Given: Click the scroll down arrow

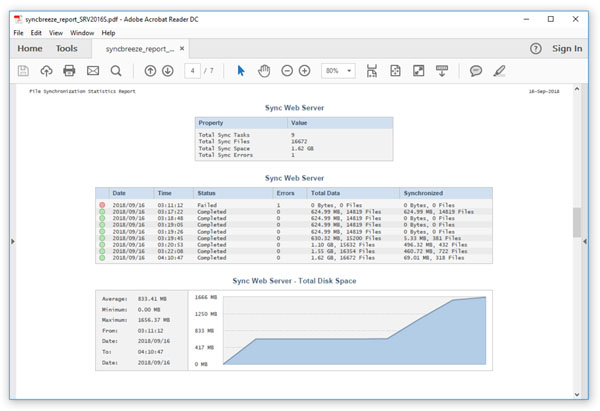Looking at the screenshot, I should coord(577,395).
